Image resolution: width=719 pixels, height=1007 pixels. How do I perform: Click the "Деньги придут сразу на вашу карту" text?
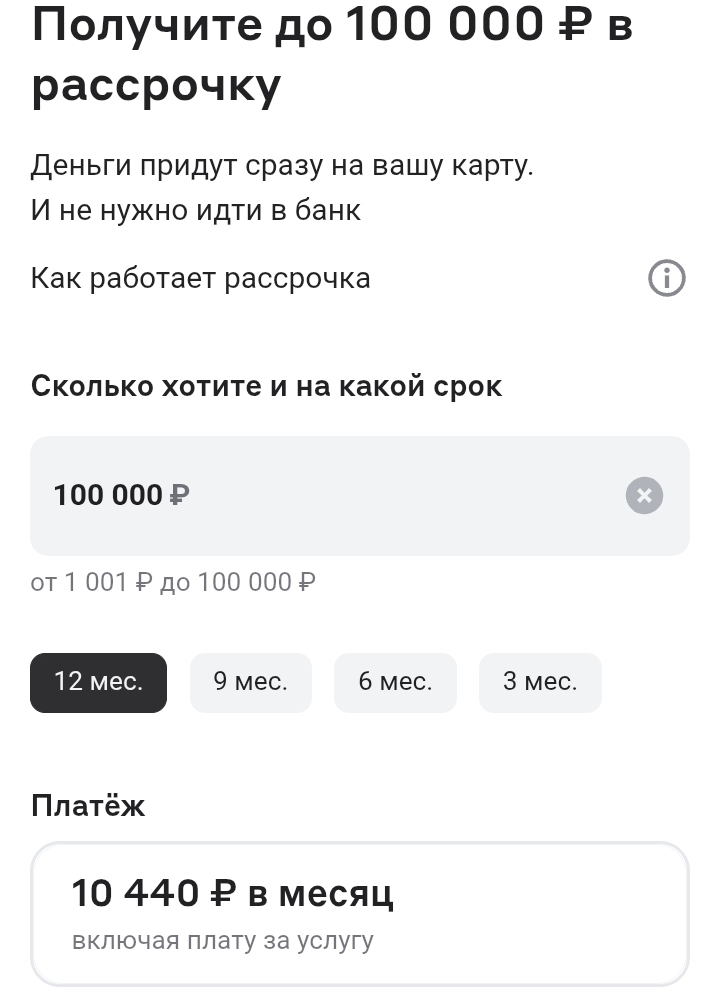pyautogui.click(x=282, y=165)
